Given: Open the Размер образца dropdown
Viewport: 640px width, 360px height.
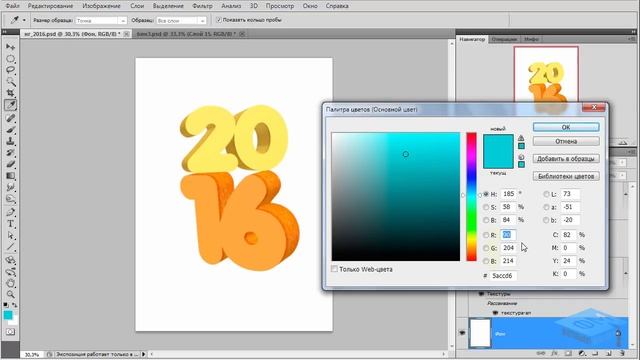Looking at the screenshot, I should [101, 20].
